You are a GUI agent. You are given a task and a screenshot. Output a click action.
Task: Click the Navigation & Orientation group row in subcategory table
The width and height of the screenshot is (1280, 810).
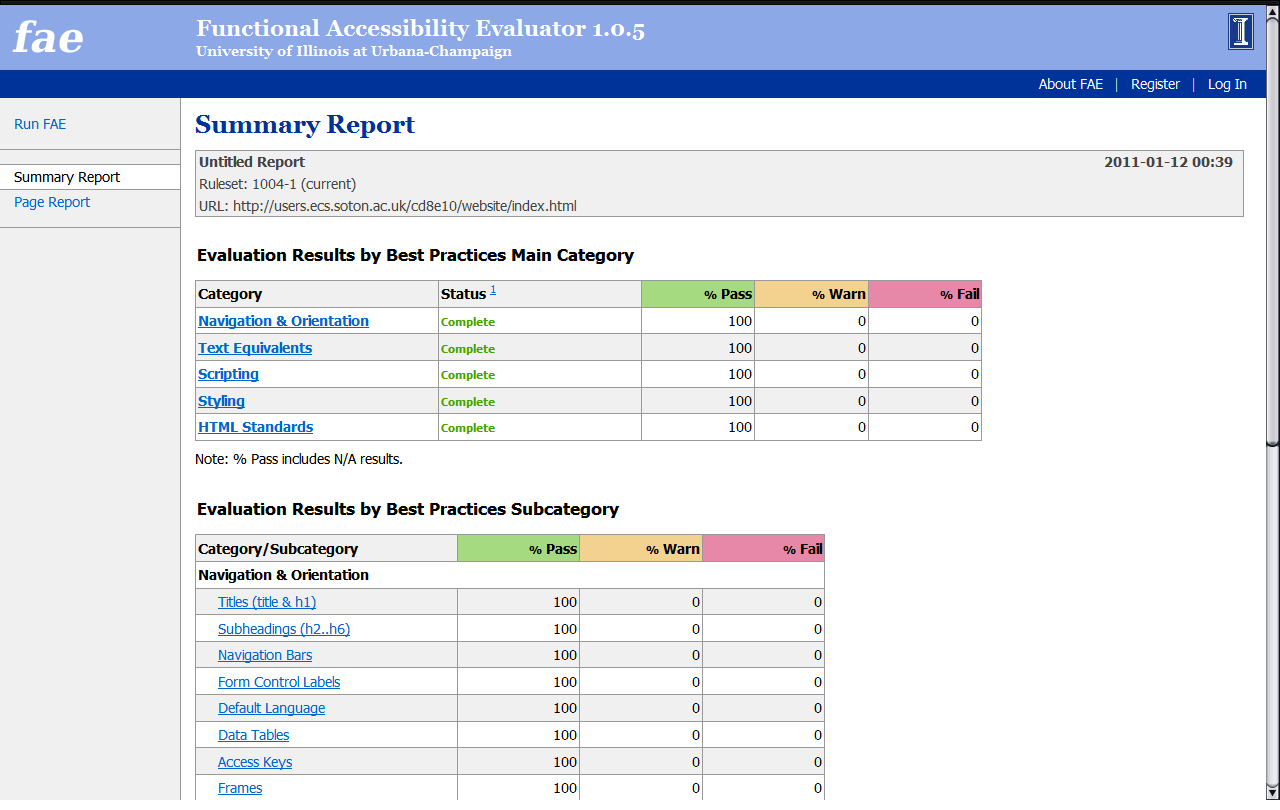[510, 575]
